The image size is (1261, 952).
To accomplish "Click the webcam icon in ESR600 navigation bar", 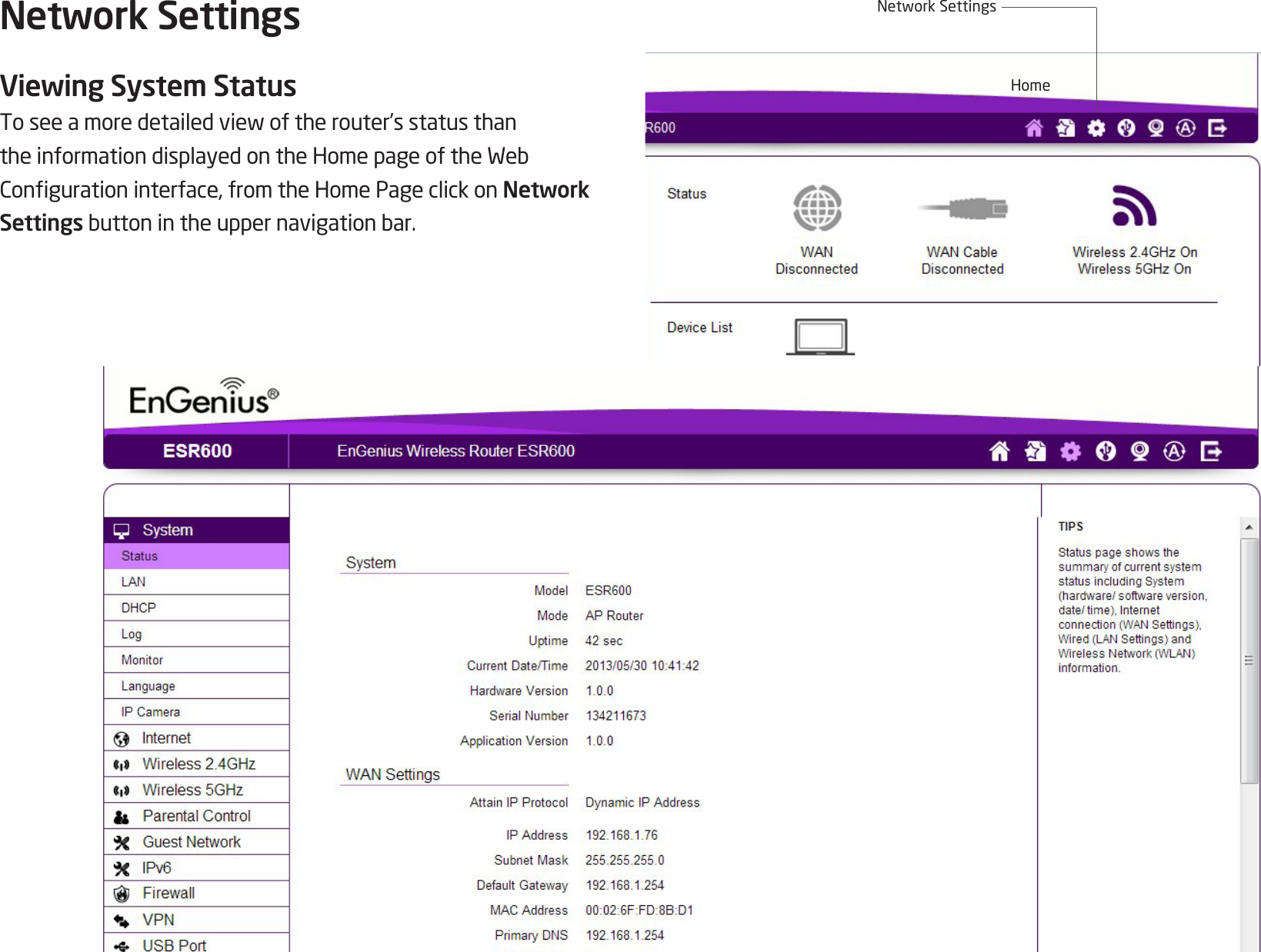I will tap(1139, 451).
